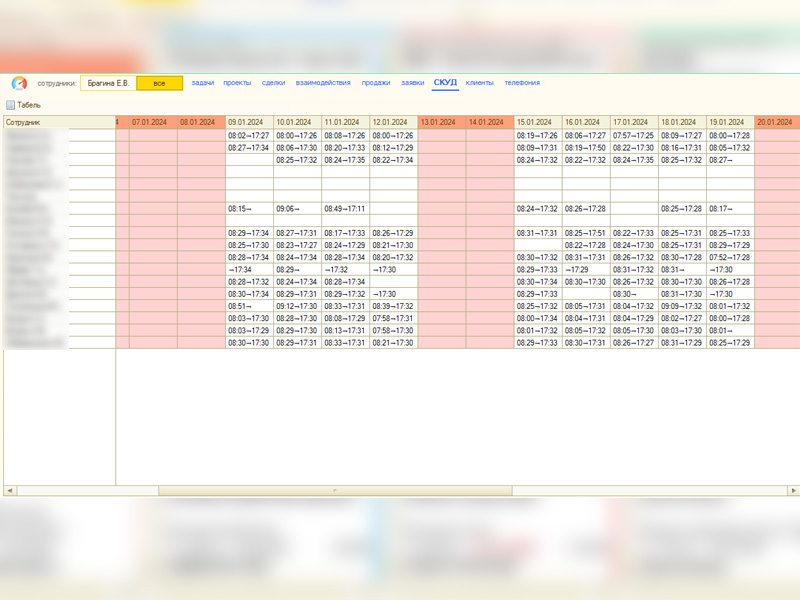Open the заявки tab
This screenshot has height=600, width=800.
(412, 83)
